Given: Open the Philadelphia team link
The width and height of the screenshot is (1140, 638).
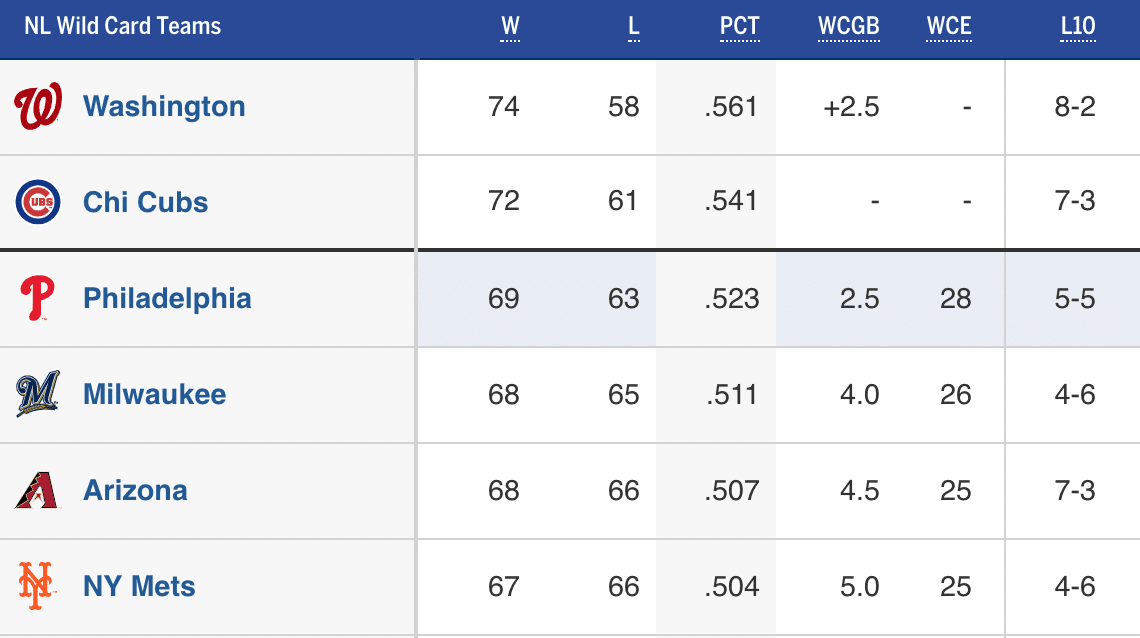Looking at the screenshot, I should 167,298.
